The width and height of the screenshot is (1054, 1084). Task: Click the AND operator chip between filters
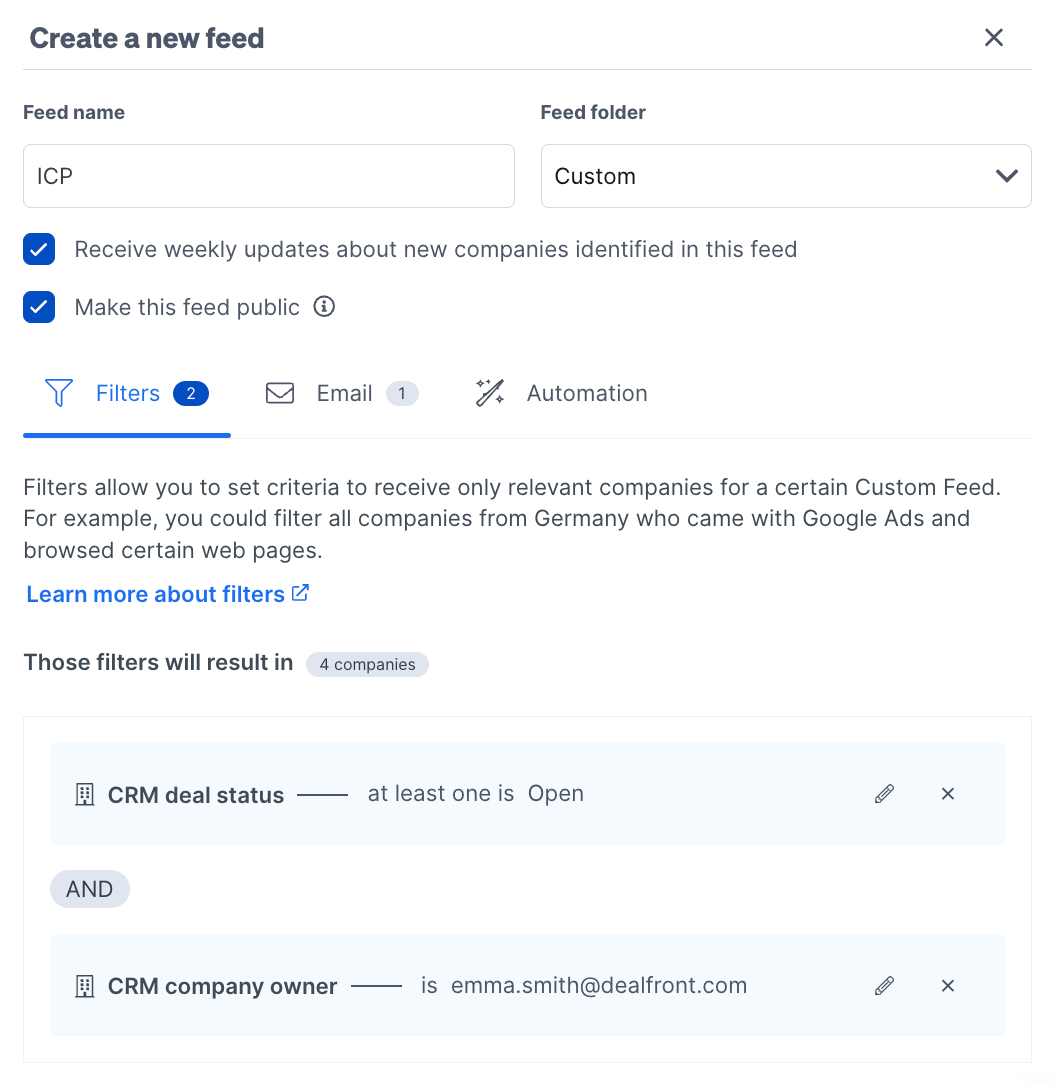coord(89,888)
